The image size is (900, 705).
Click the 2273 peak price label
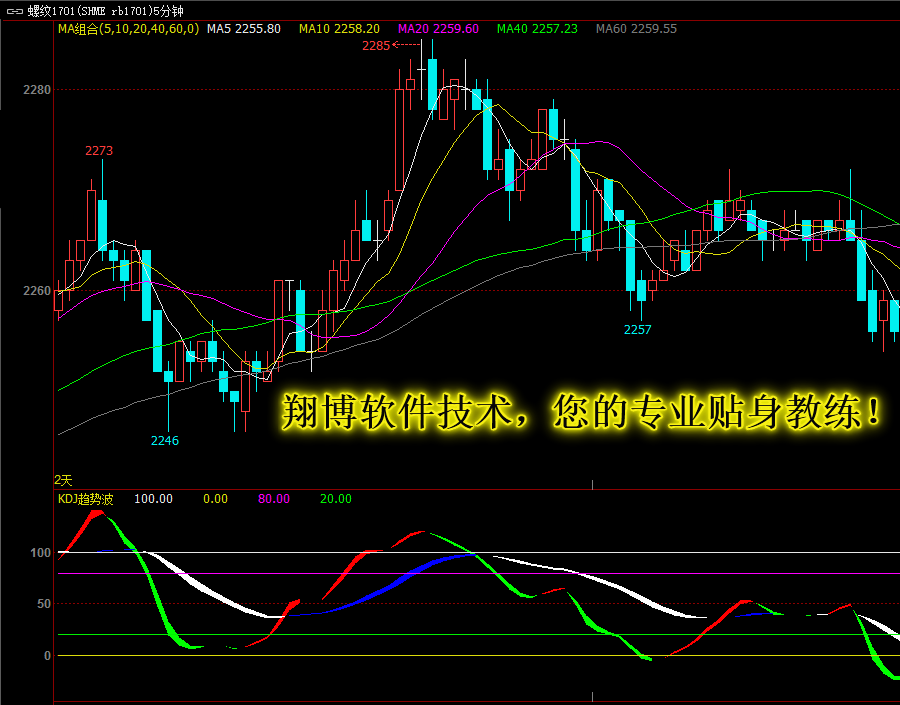click(x=99, y=151)
